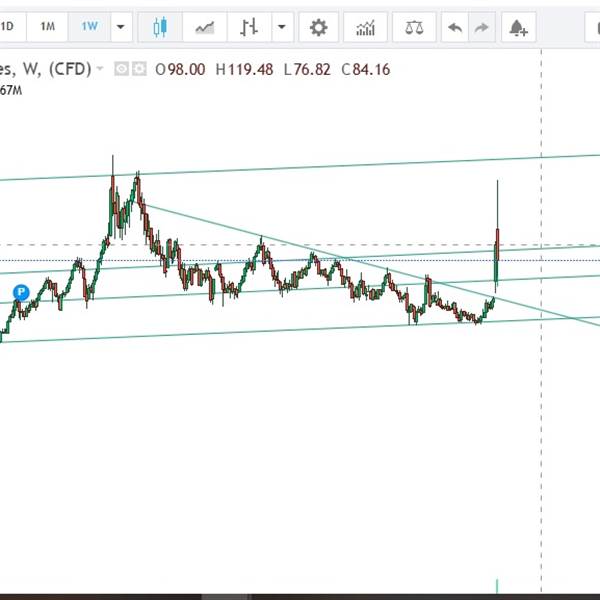Image resolution: width=600 pixels, height=600 pixels.
Task: Open symbol title dropdown after (CFD)
Action: click(x=100, y=69)
